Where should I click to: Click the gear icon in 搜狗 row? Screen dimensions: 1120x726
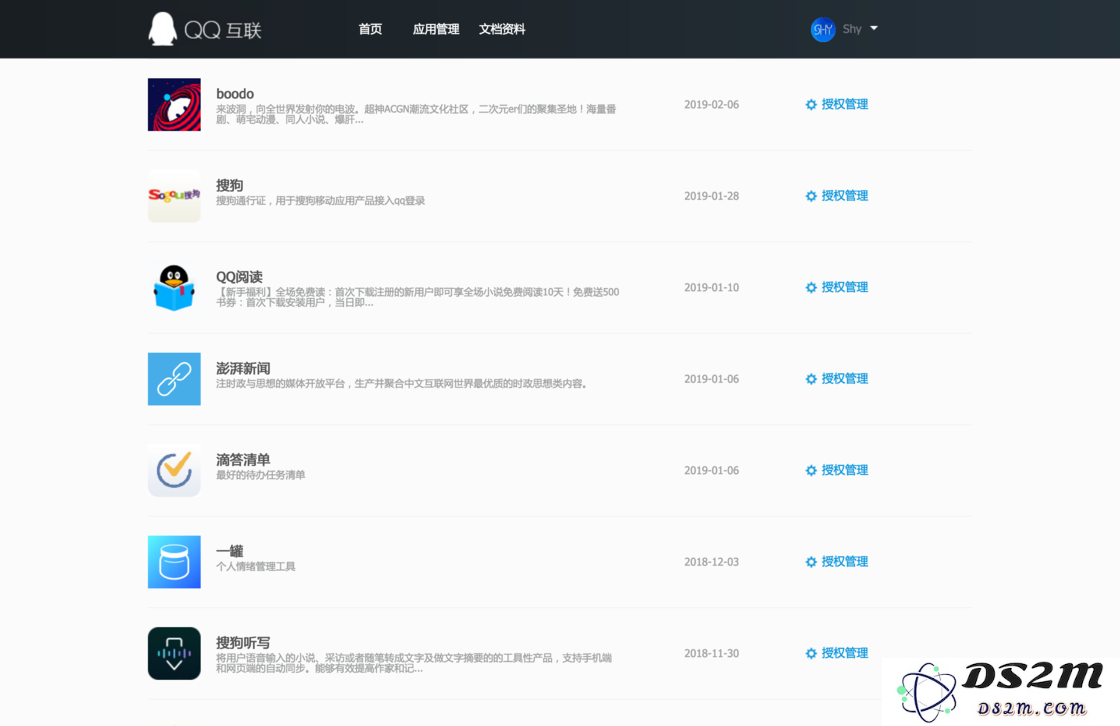point(811,196)
